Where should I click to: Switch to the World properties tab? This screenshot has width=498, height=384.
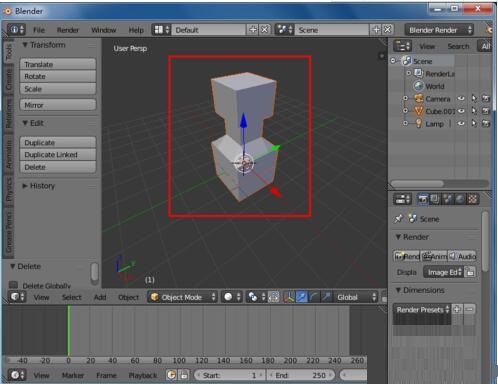click(x=460, y=199)
